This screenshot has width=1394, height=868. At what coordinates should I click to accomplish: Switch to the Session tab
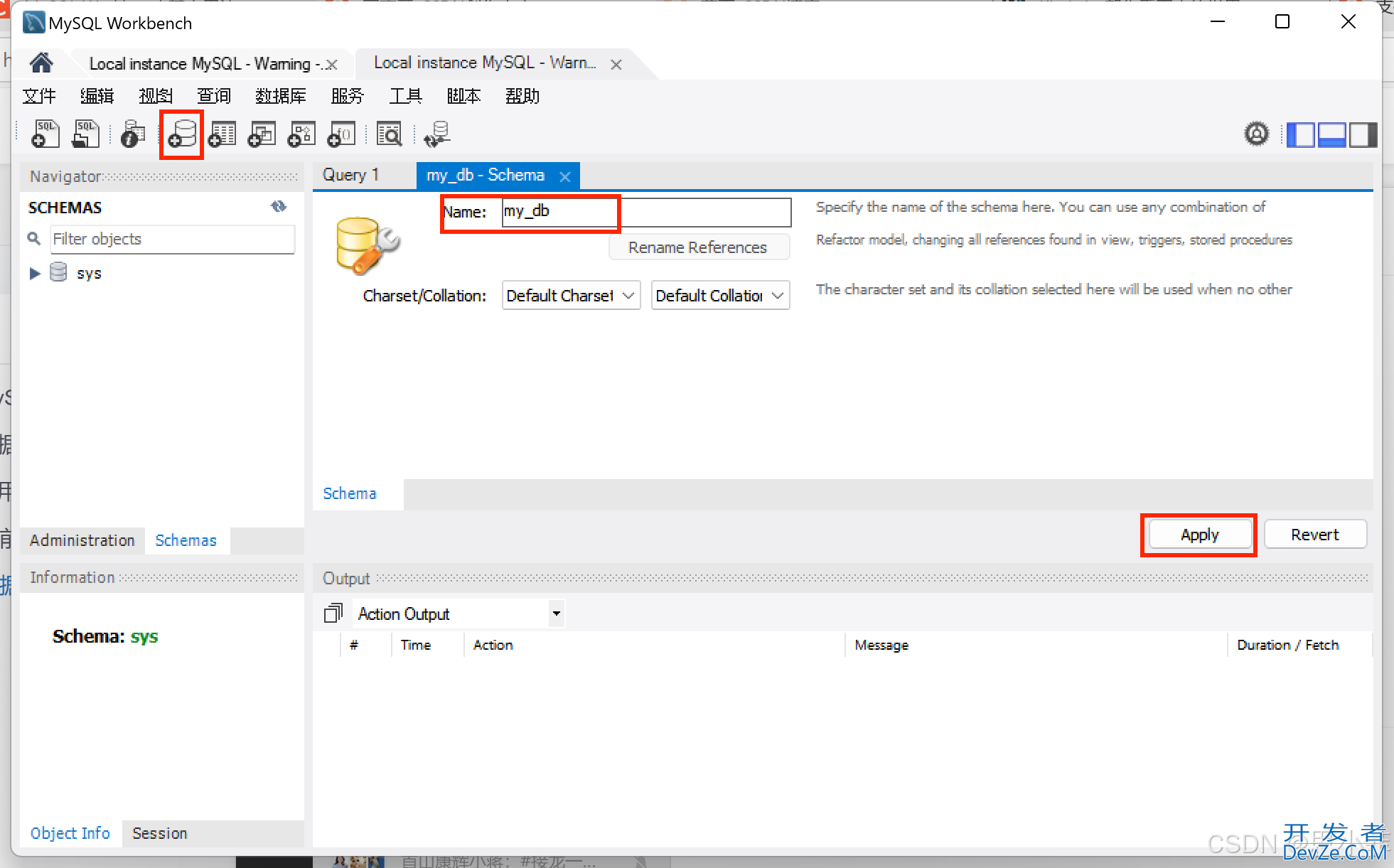(x=160, y=833)
